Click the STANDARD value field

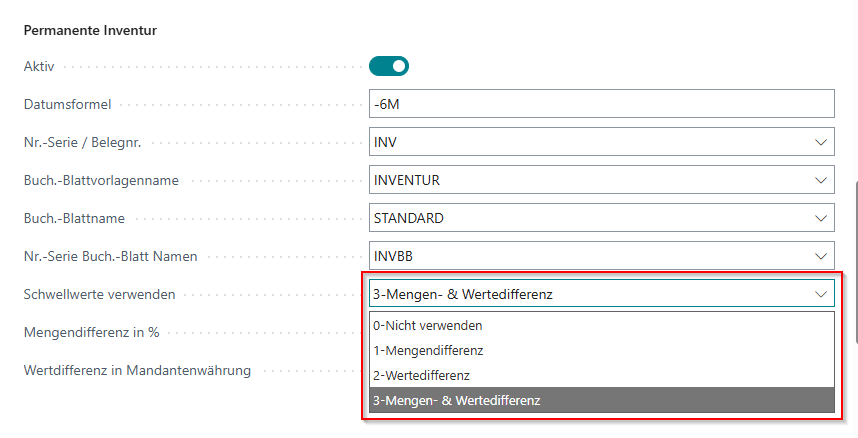pyautogui.click(x=590, y=218)
